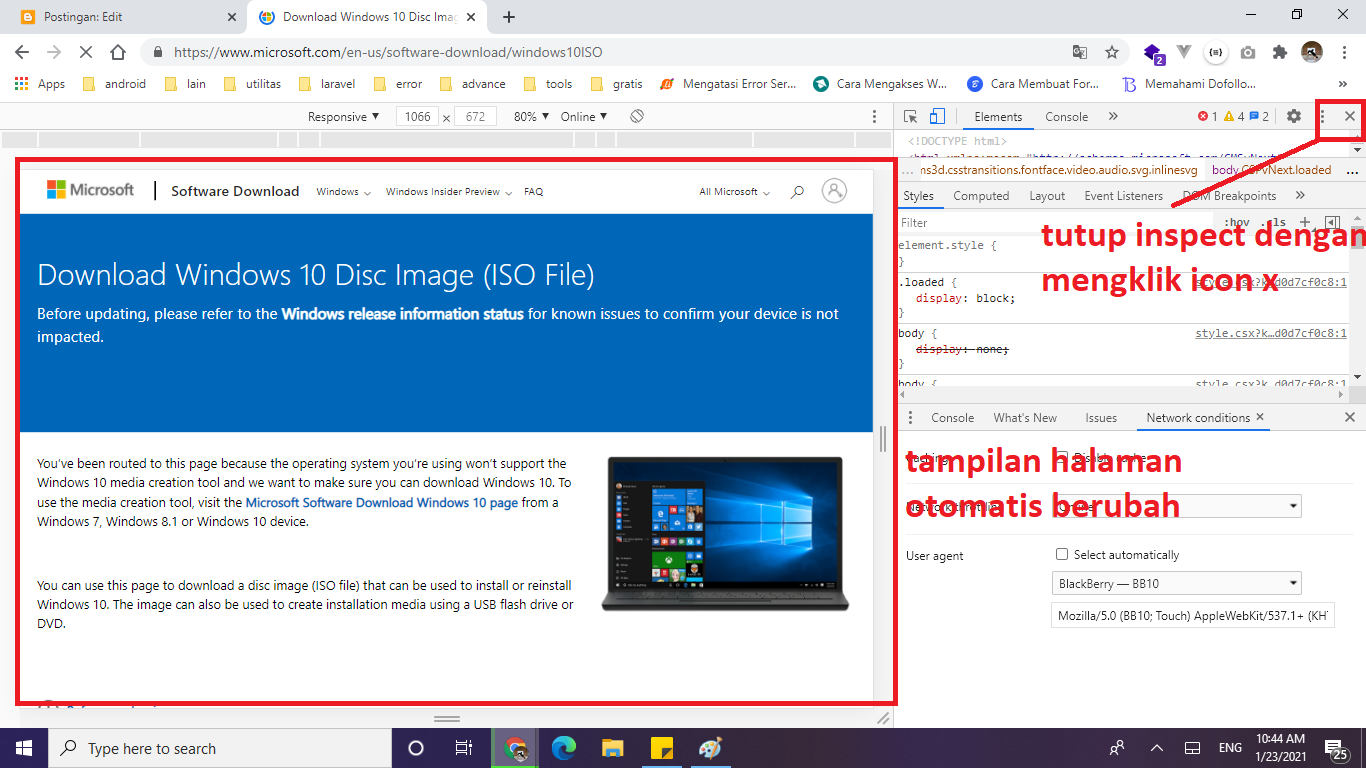Open device toolbar three-dot options
The width and height of the screenshot is (1366, 768).
pyautogui.click(x=874, y=116)
